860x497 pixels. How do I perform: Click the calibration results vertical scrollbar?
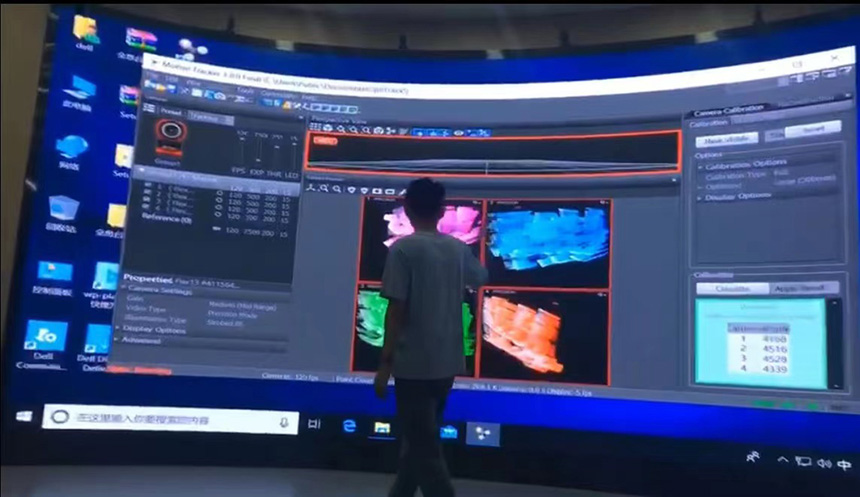click(835, 343)
